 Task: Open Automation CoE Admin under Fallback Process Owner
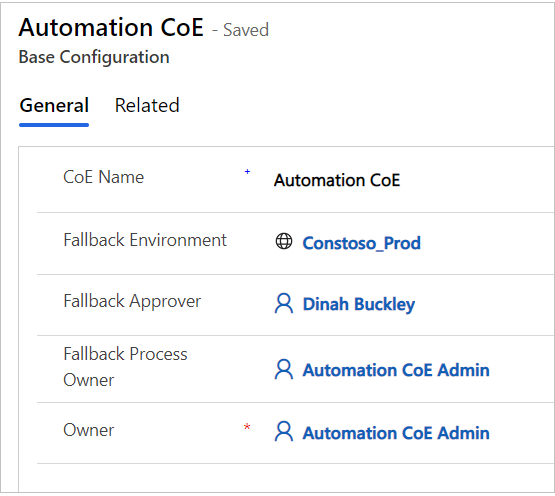click(396, 370)
